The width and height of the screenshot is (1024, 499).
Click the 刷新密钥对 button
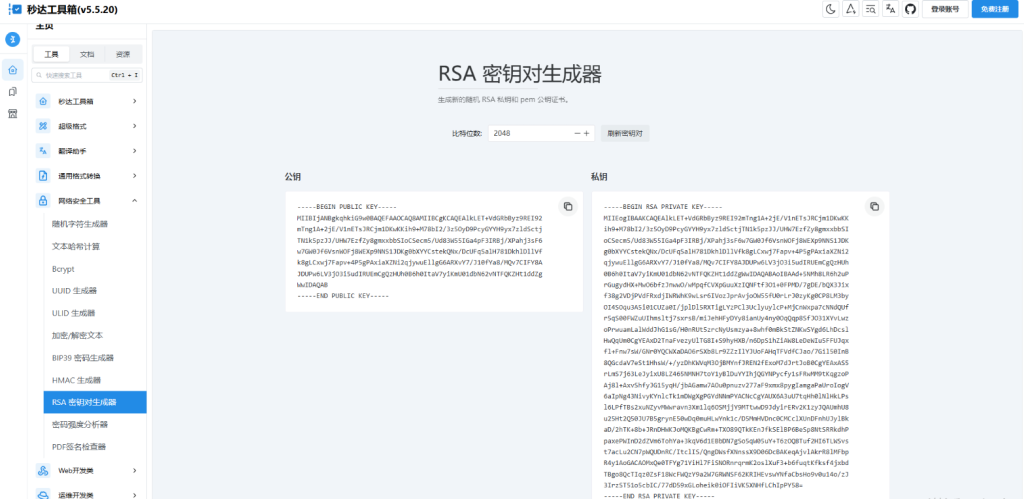tap(625, 133)
